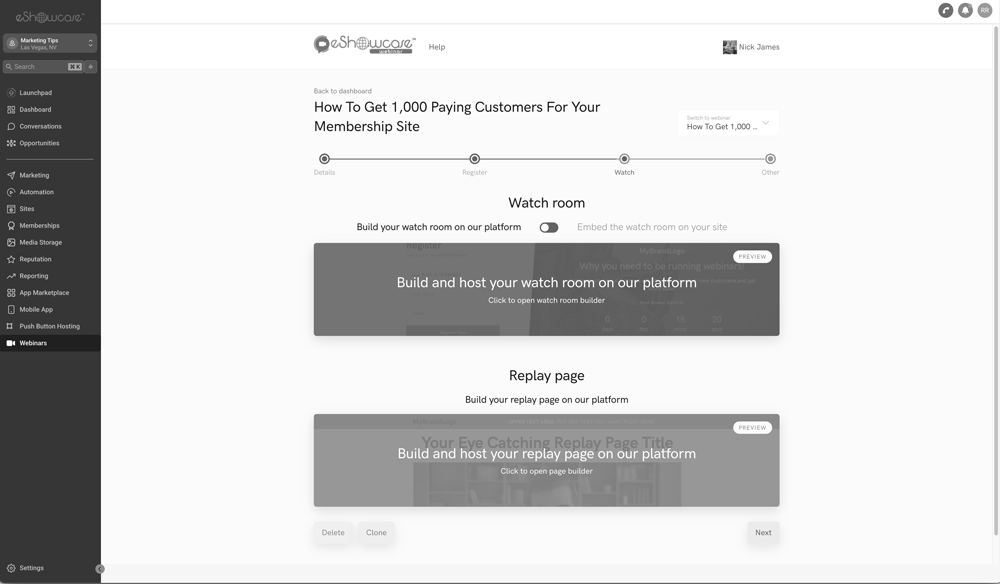Image resolution: width=1000 pixels, height=584 pixels.
Task: Select Webinars camera icon
Action: coord(11,343)
